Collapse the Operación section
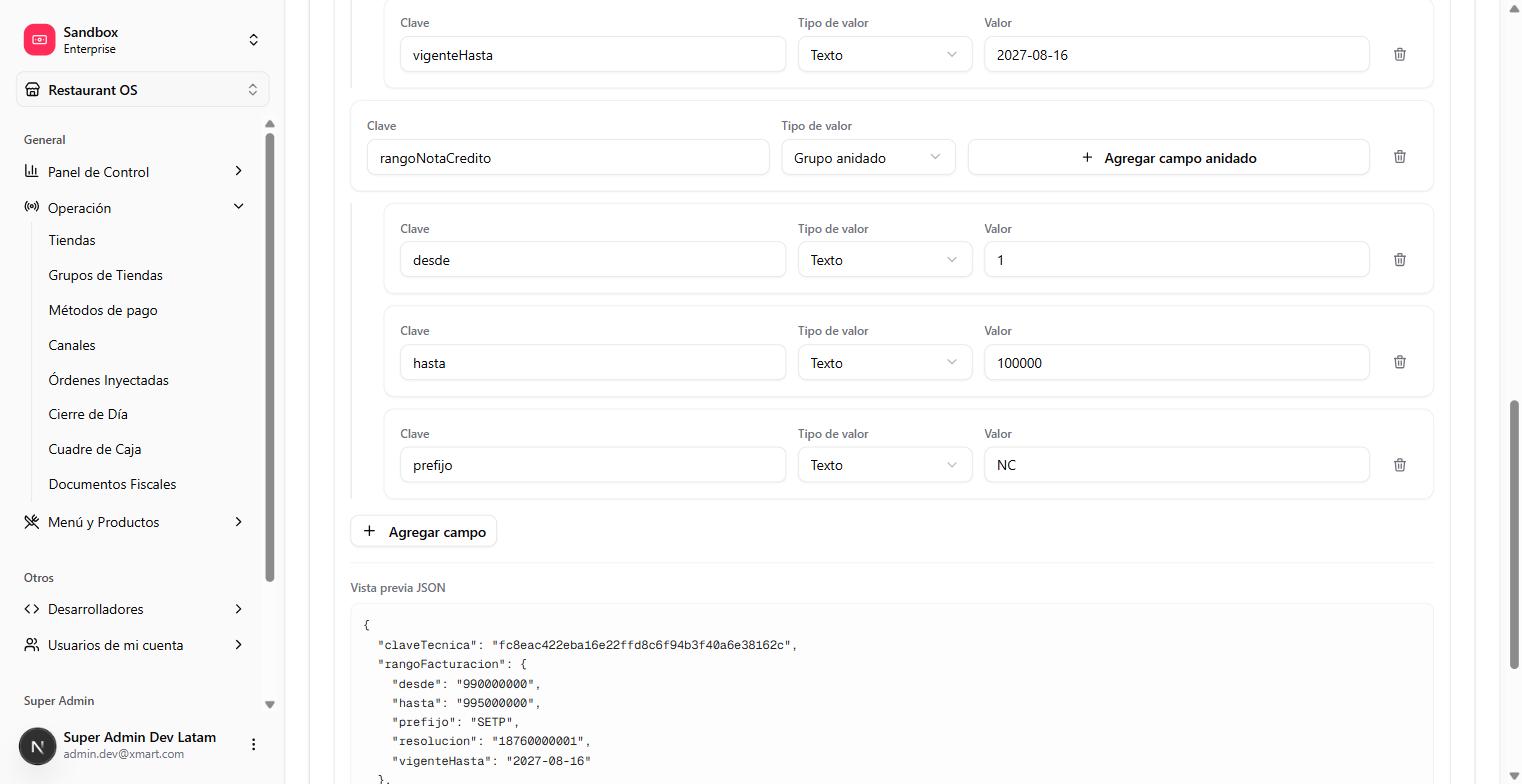Screen dimensions: 1522x784 (238, 207)
